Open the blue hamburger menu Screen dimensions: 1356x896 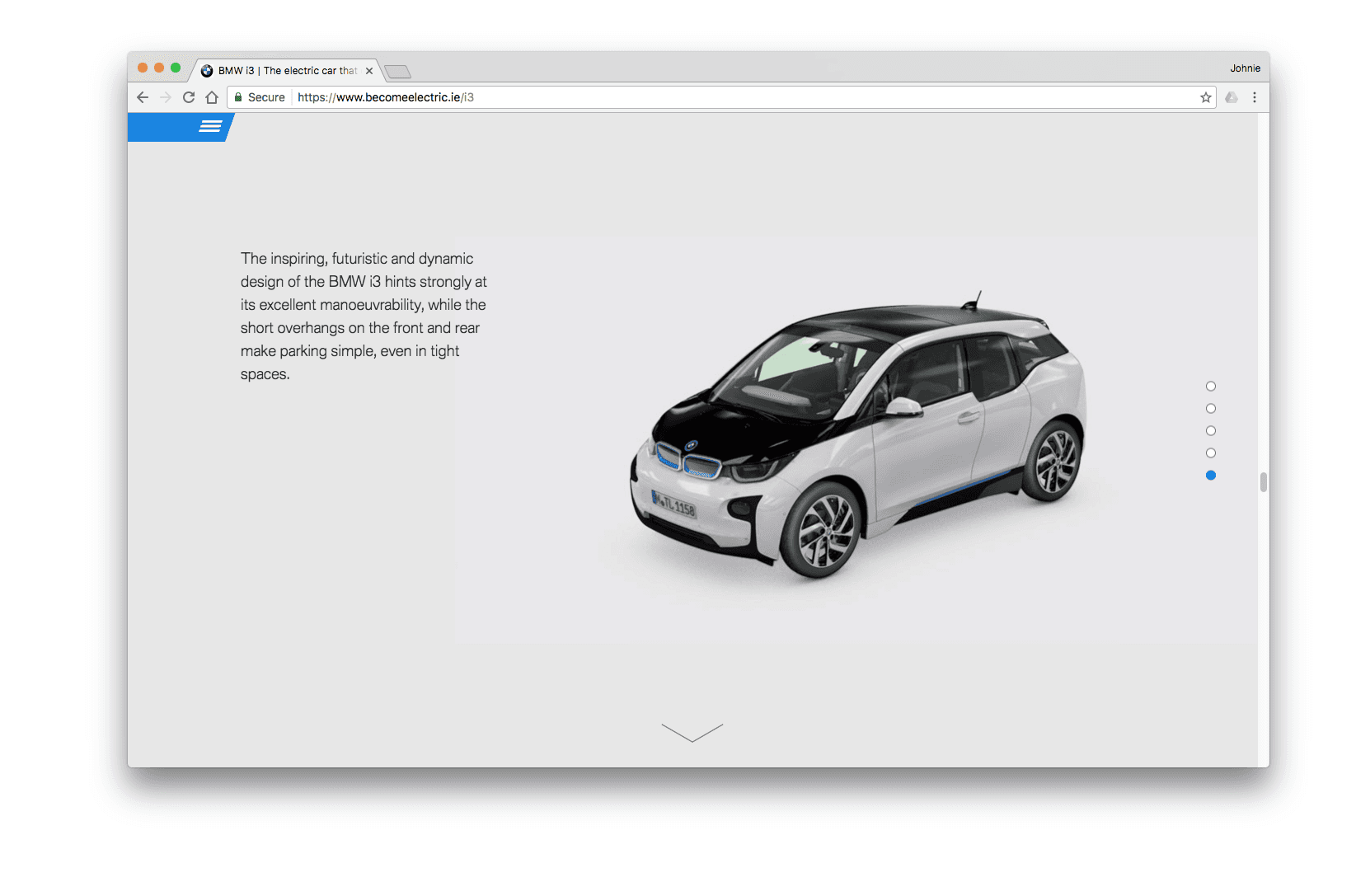pos(210,126)
